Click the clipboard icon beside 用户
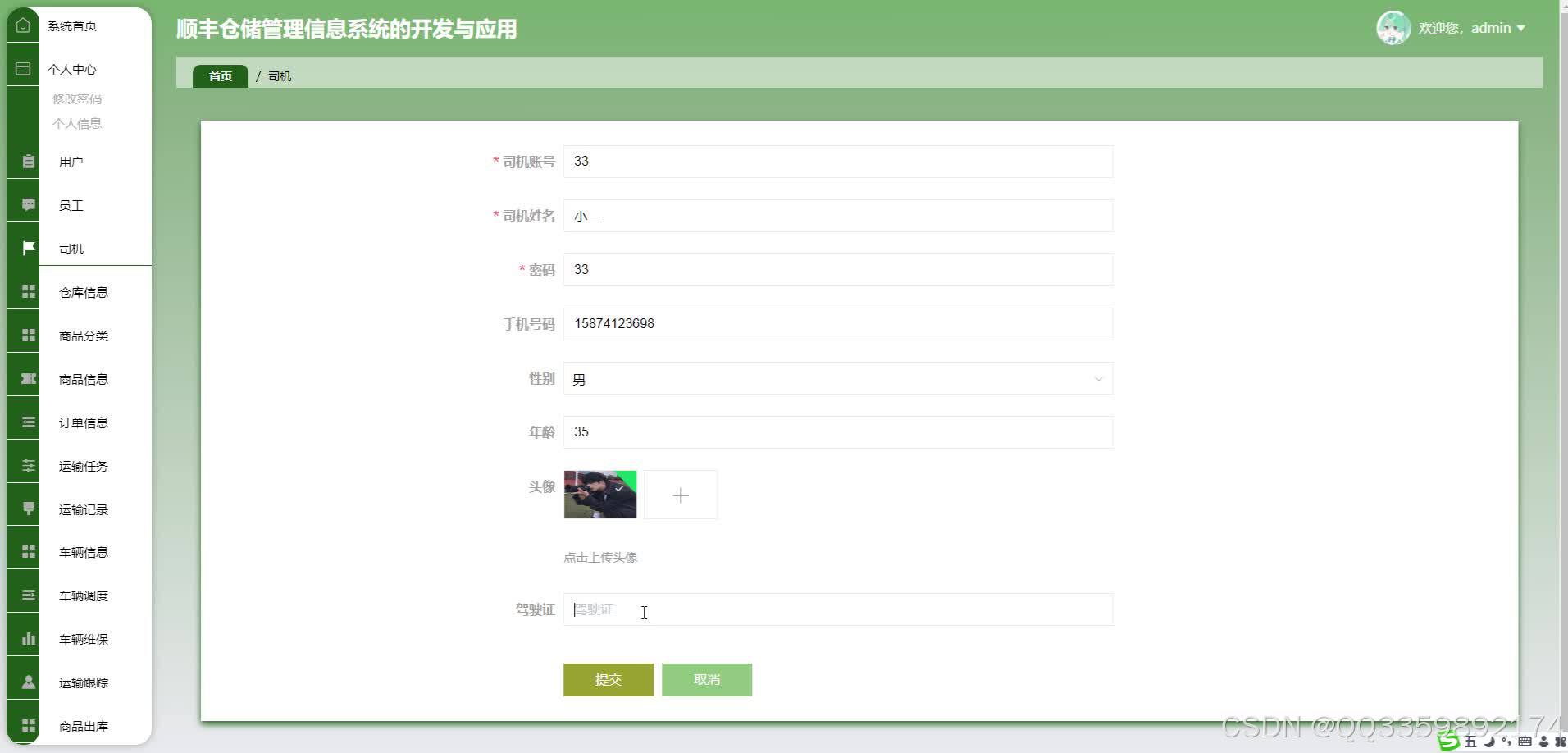The height and width of the screenshot is (753, 1568). [28, 162]
